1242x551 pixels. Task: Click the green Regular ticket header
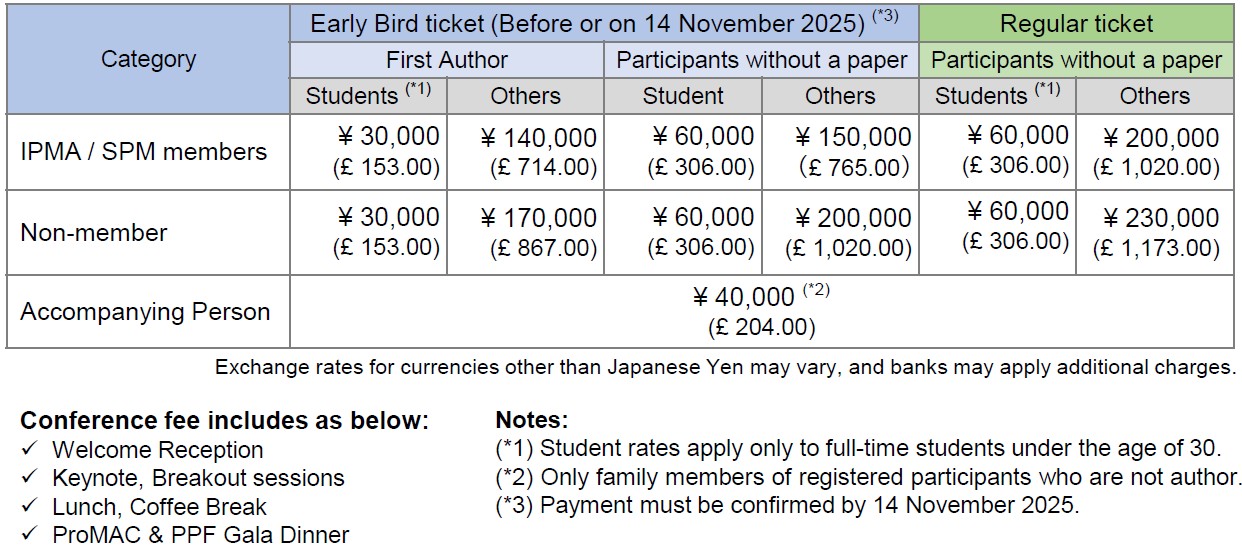1076,24
